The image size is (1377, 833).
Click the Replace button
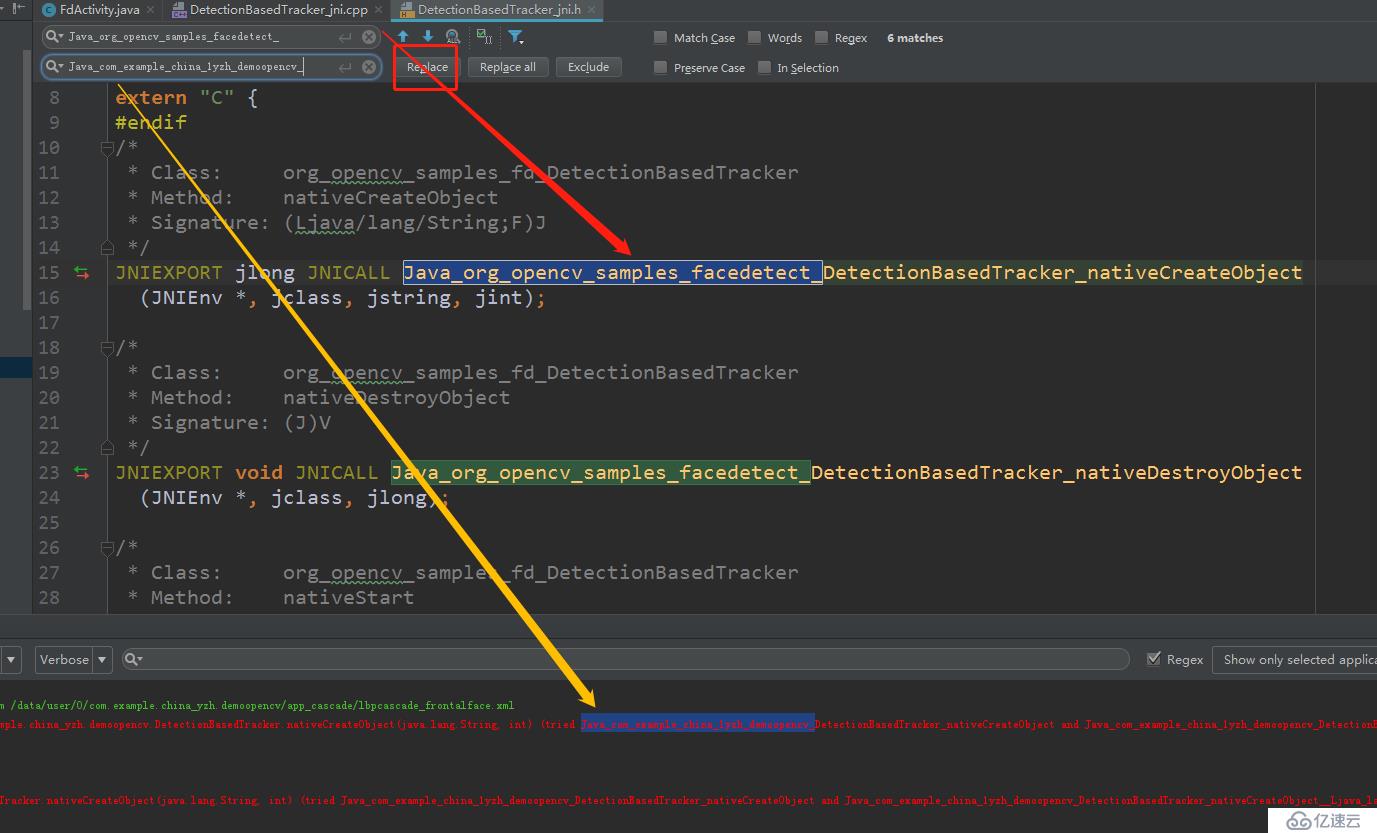[427, 67]
